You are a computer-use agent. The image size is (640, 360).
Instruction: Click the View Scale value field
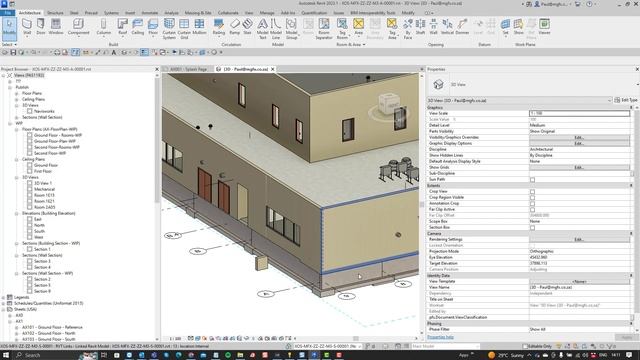pyautogui.click(x=579, y=113)
